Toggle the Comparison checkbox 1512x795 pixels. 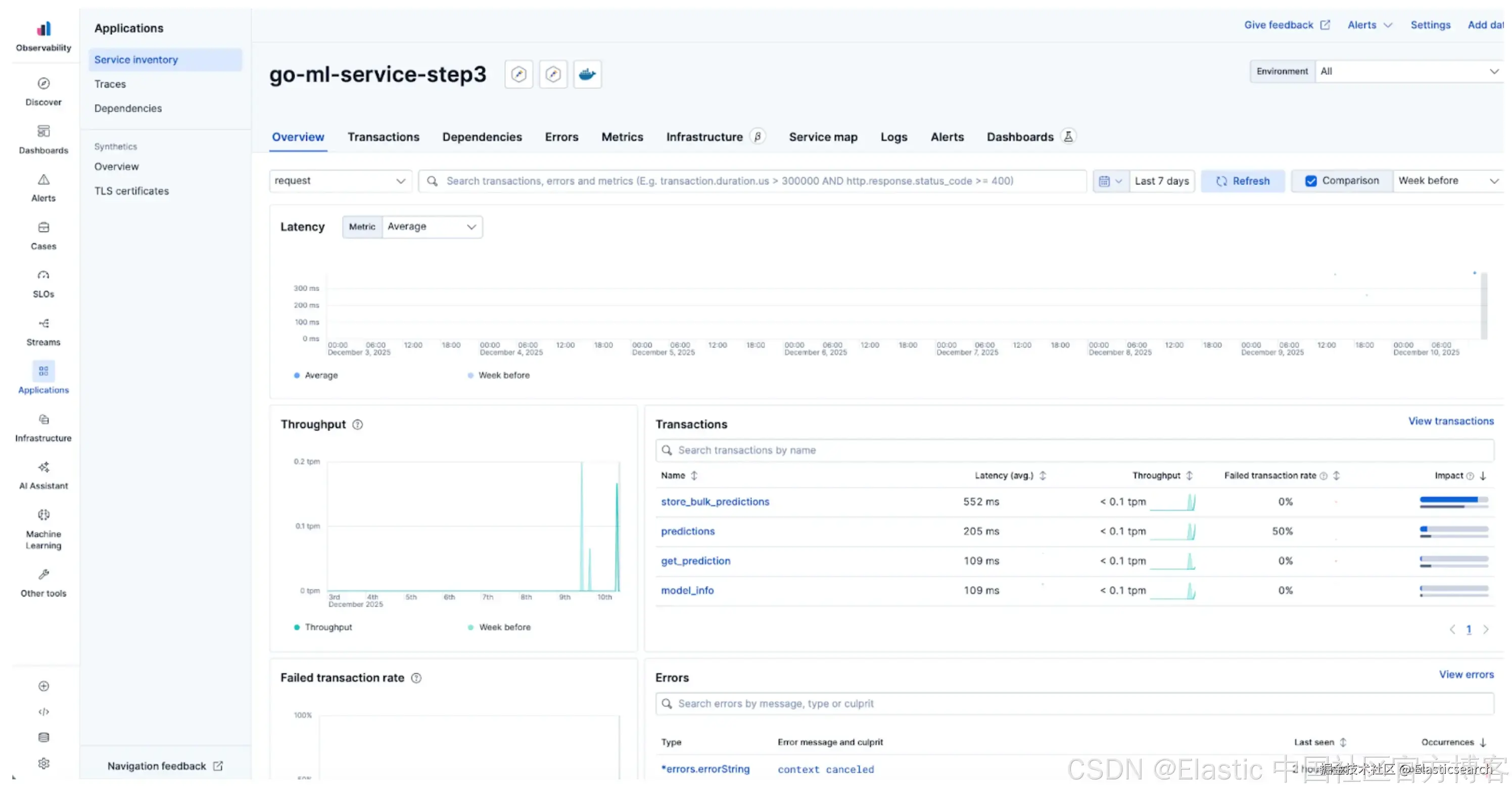(x=1311, y=181)
